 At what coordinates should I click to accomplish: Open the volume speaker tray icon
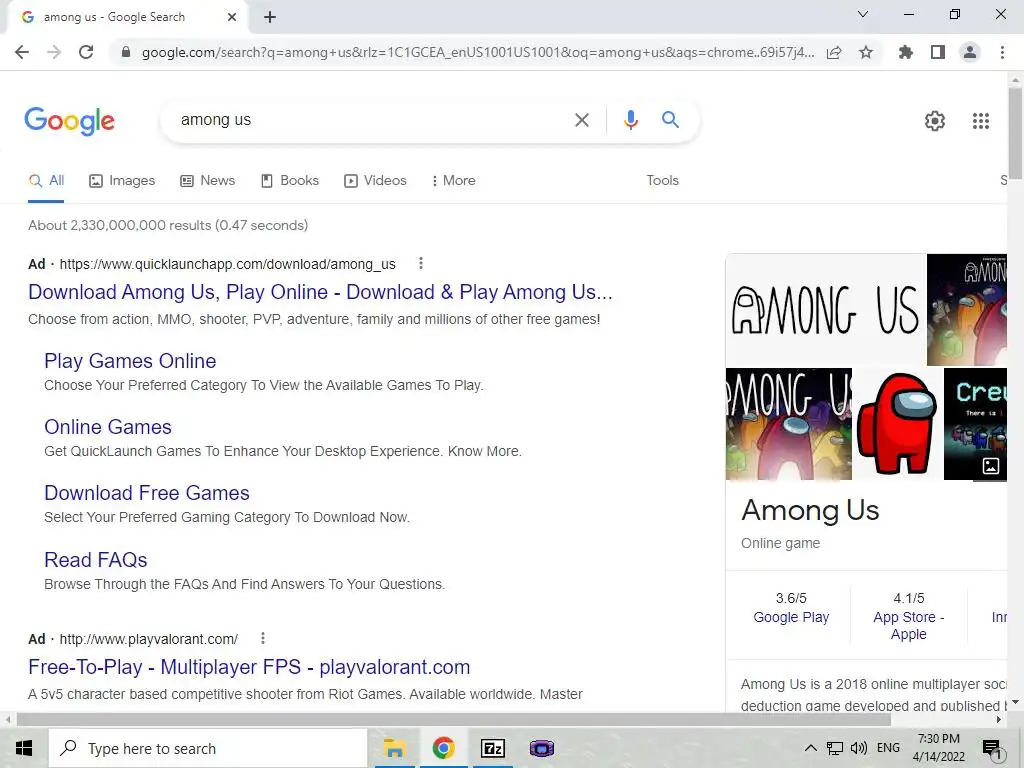pos(859,748)
